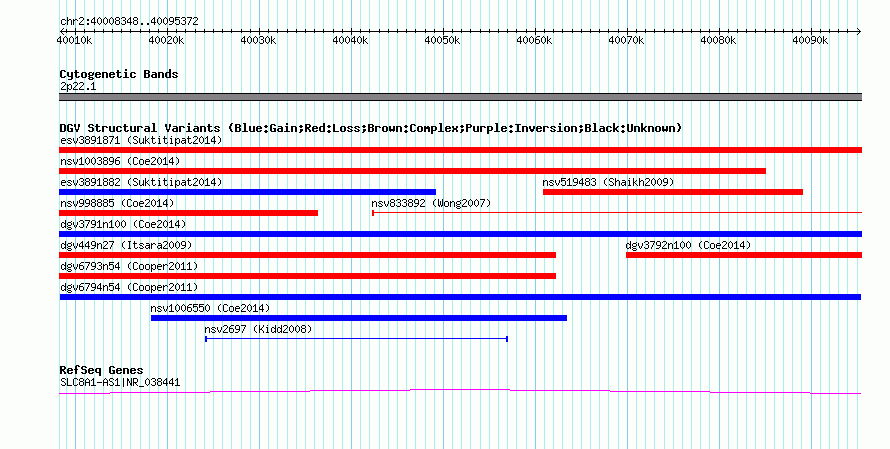Click the chr2:40008348..40095372 region label
The height and width of the screenshot is (449, 890).
pos(129,21)
